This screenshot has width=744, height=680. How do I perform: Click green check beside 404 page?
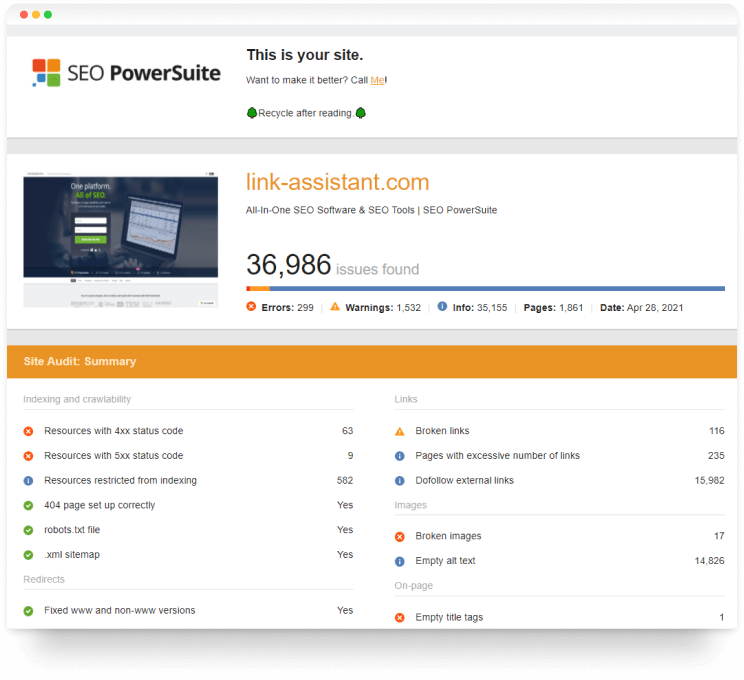tap(28, 505)
